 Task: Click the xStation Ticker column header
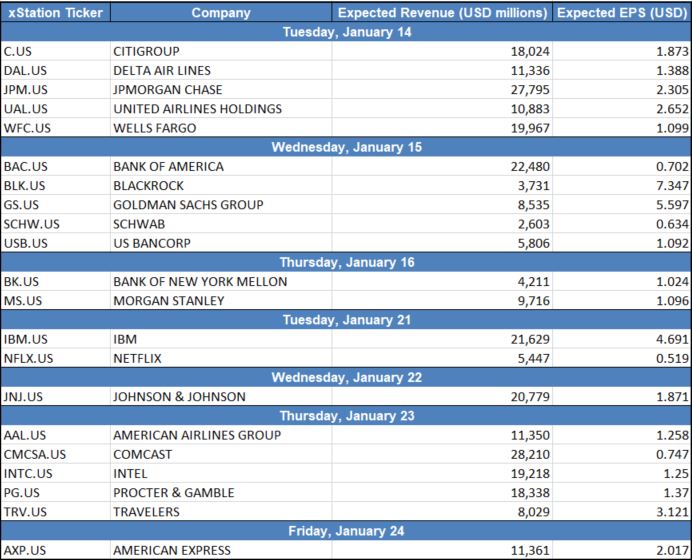pyautogui.click(x=53, y=13)
